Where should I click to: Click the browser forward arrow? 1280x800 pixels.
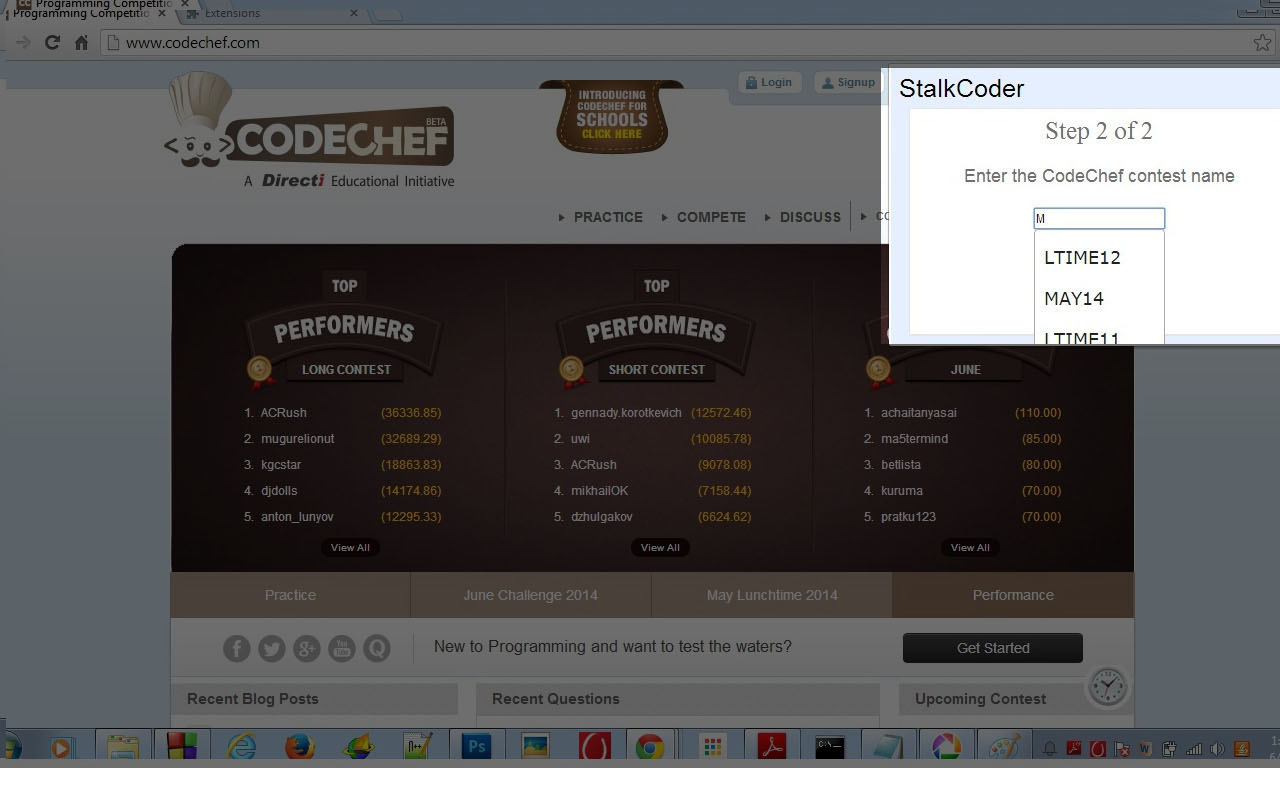click(22, 42)
